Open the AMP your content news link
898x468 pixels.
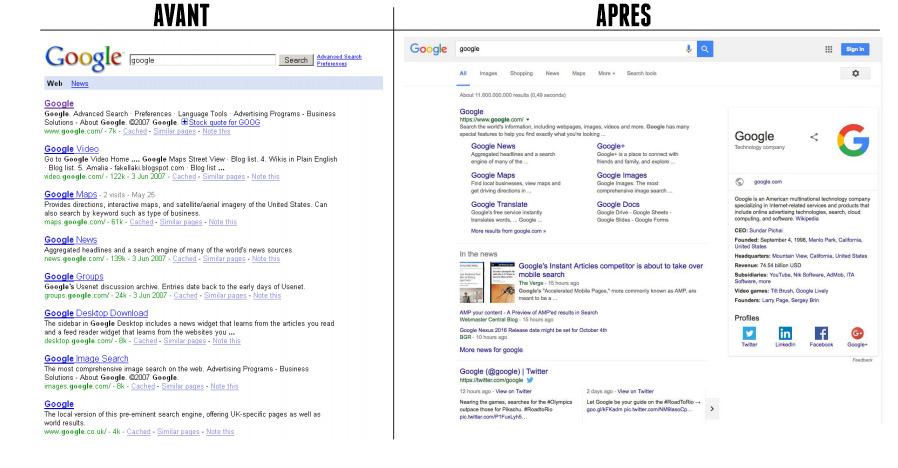529,313
